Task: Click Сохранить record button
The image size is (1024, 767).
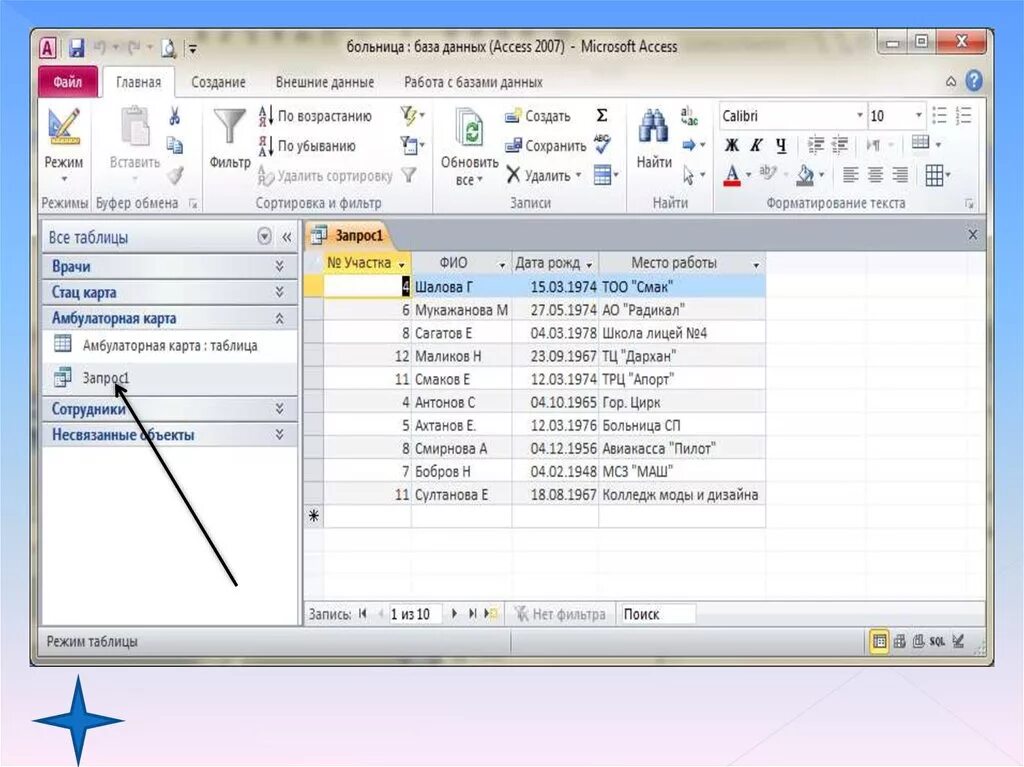Action: coord(546,146)
